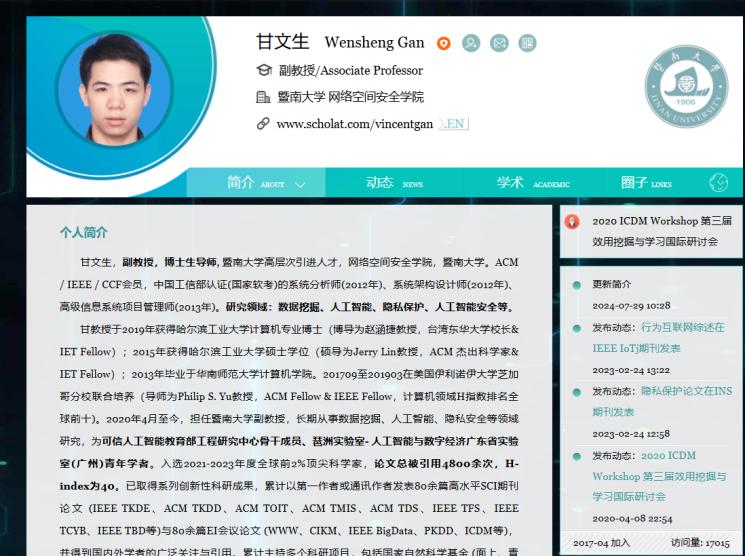745x556 pixels.
Task: Open the 简介 ABOUT tab
Action: 256,183
